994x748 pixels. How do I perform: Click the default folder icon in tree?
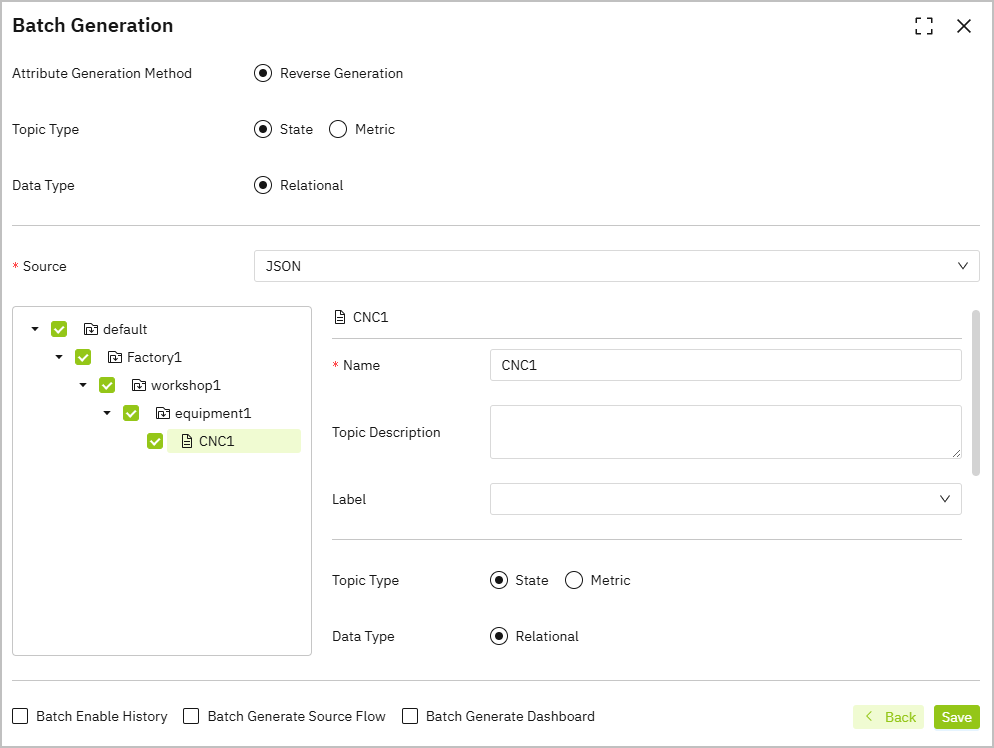[91, 329]
